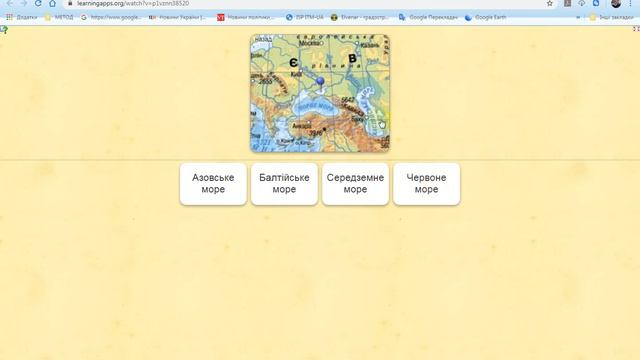Choose the answer Червоне море
Viewport: 640px width, 360px height.
click(426, 184)
